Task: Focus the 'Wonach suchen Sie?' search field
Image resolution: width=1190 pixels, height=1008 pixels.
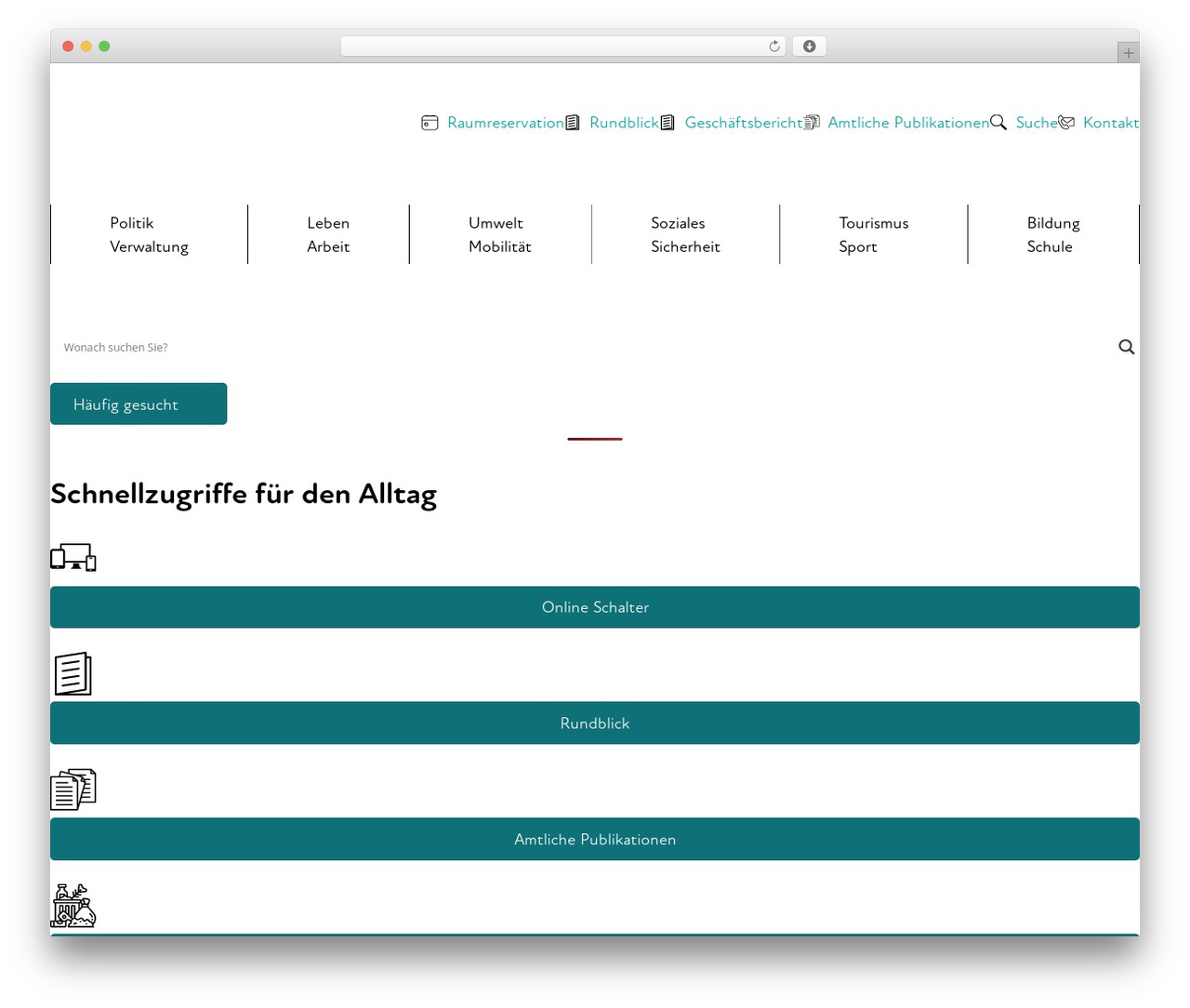Action: pyautogui.click(x=581, y=347)
